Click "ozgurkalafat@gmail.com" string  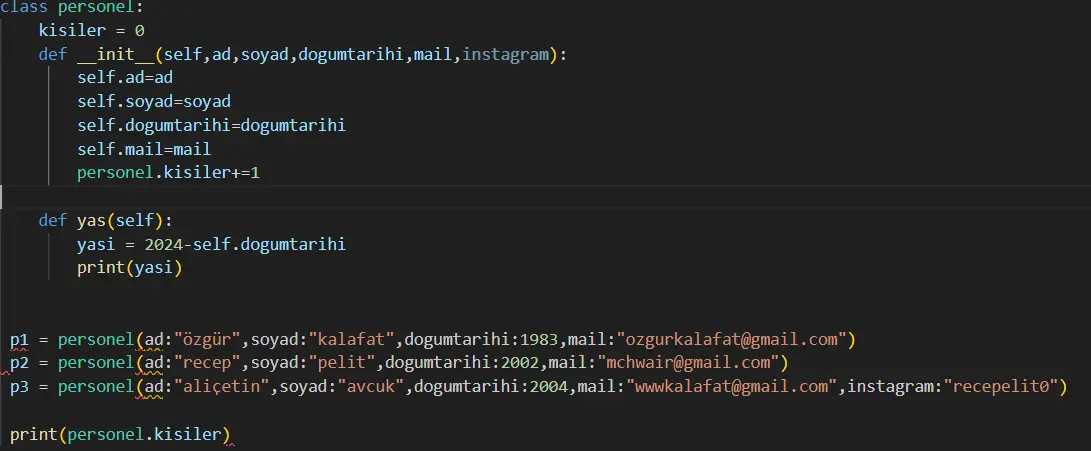pyautogui.click(x=731, y=340)
